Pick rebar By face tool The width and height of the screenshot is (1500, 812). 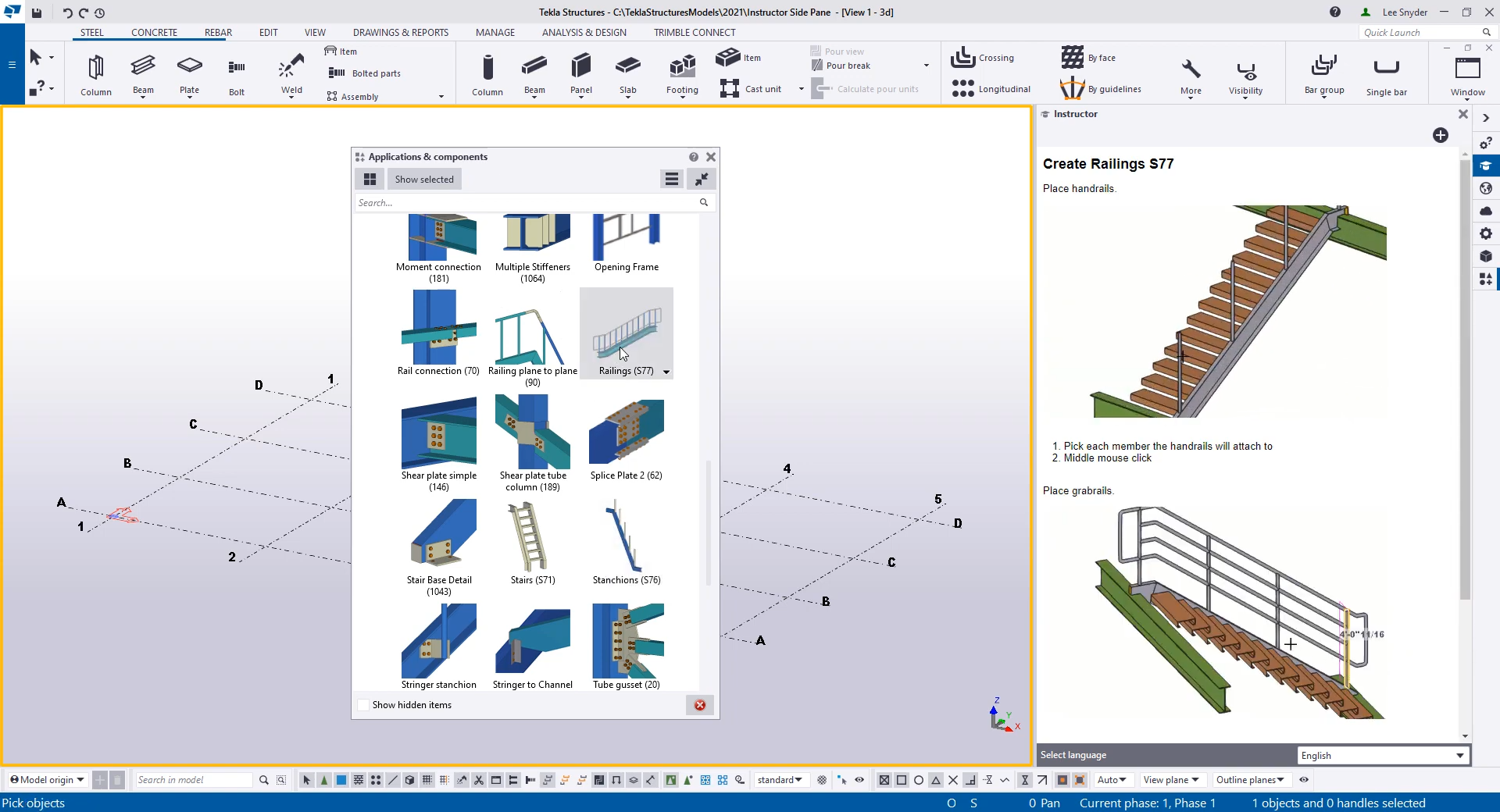tap(1088, 58)
